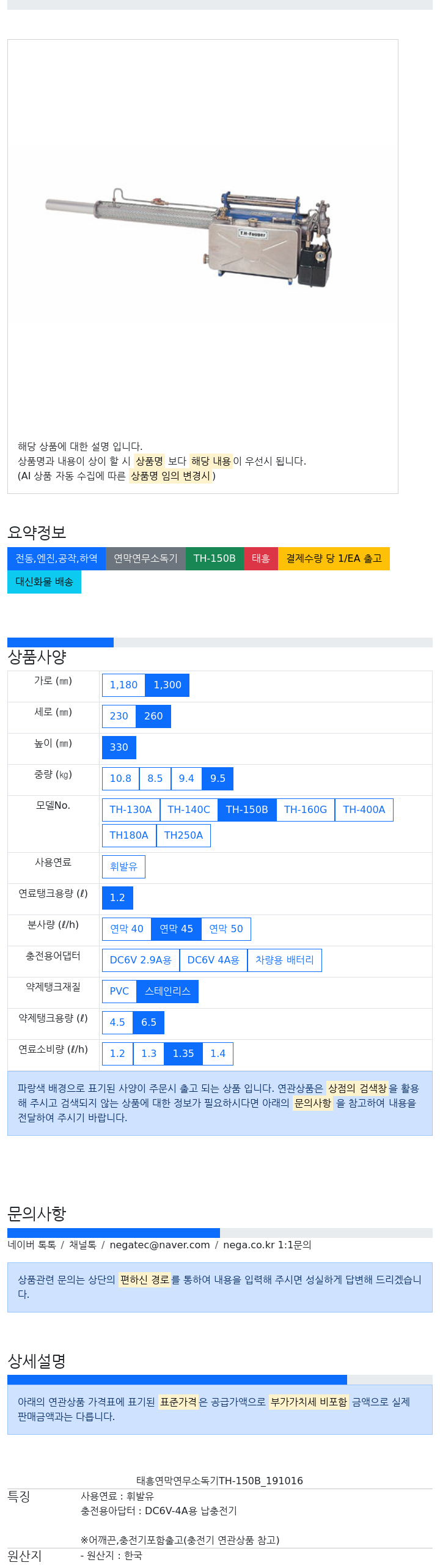Choose the 230 depth option
The width and height of the screenshot is (440, 1568).
(119, 716)
